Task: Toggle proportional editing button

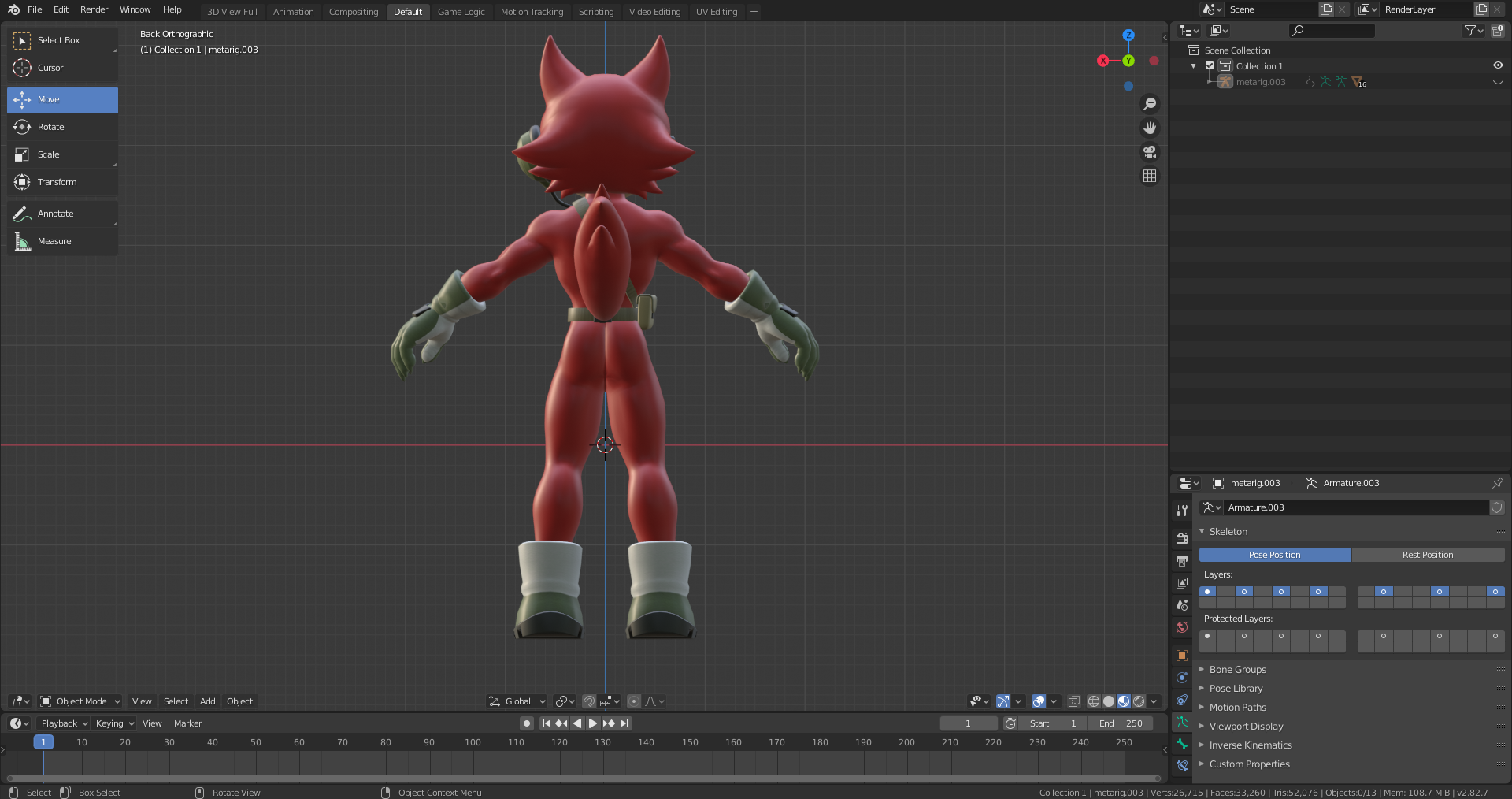Action: pyautogui.click(x=634, y=701)
